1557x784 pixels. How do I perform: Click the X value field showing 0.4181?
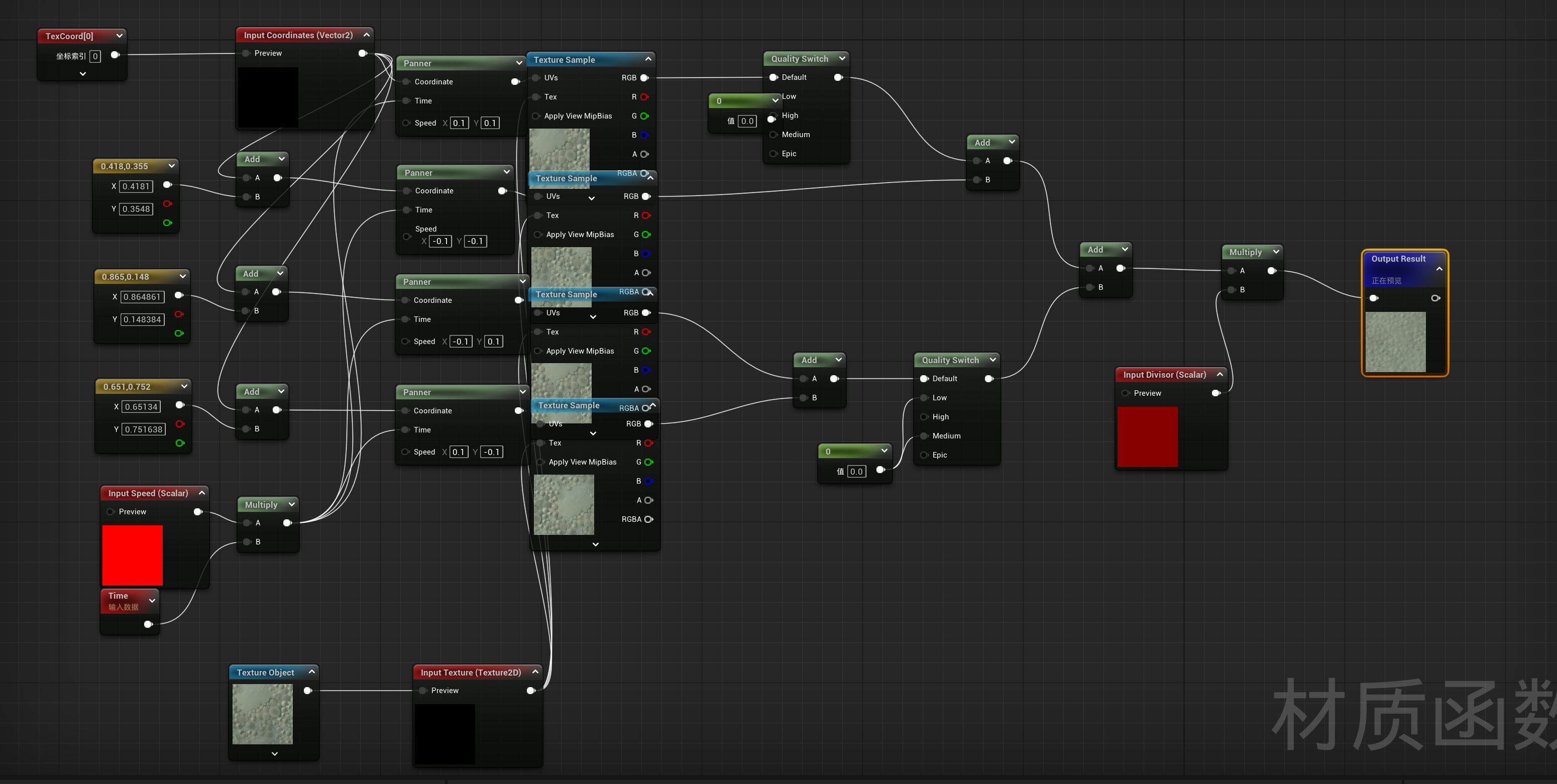click(x=136, y=186)
